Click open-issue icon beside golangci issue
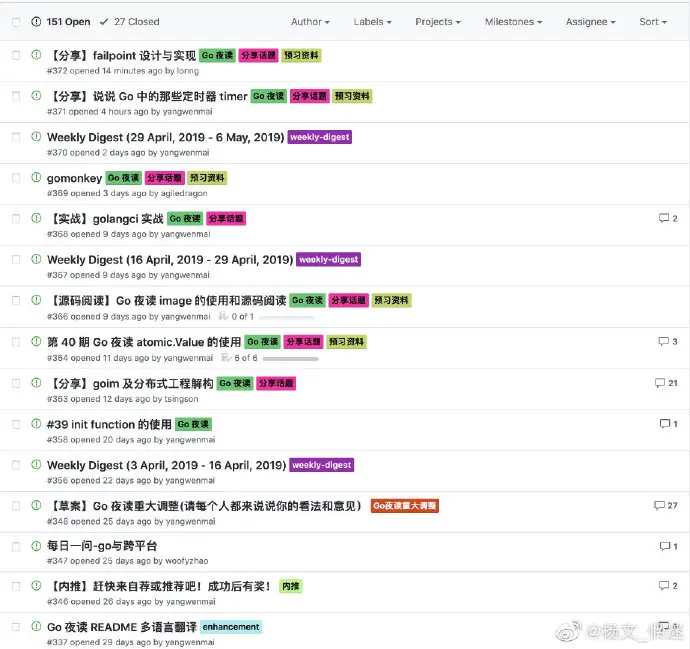Screen dimensions: 690x649 tap(36, 218)
